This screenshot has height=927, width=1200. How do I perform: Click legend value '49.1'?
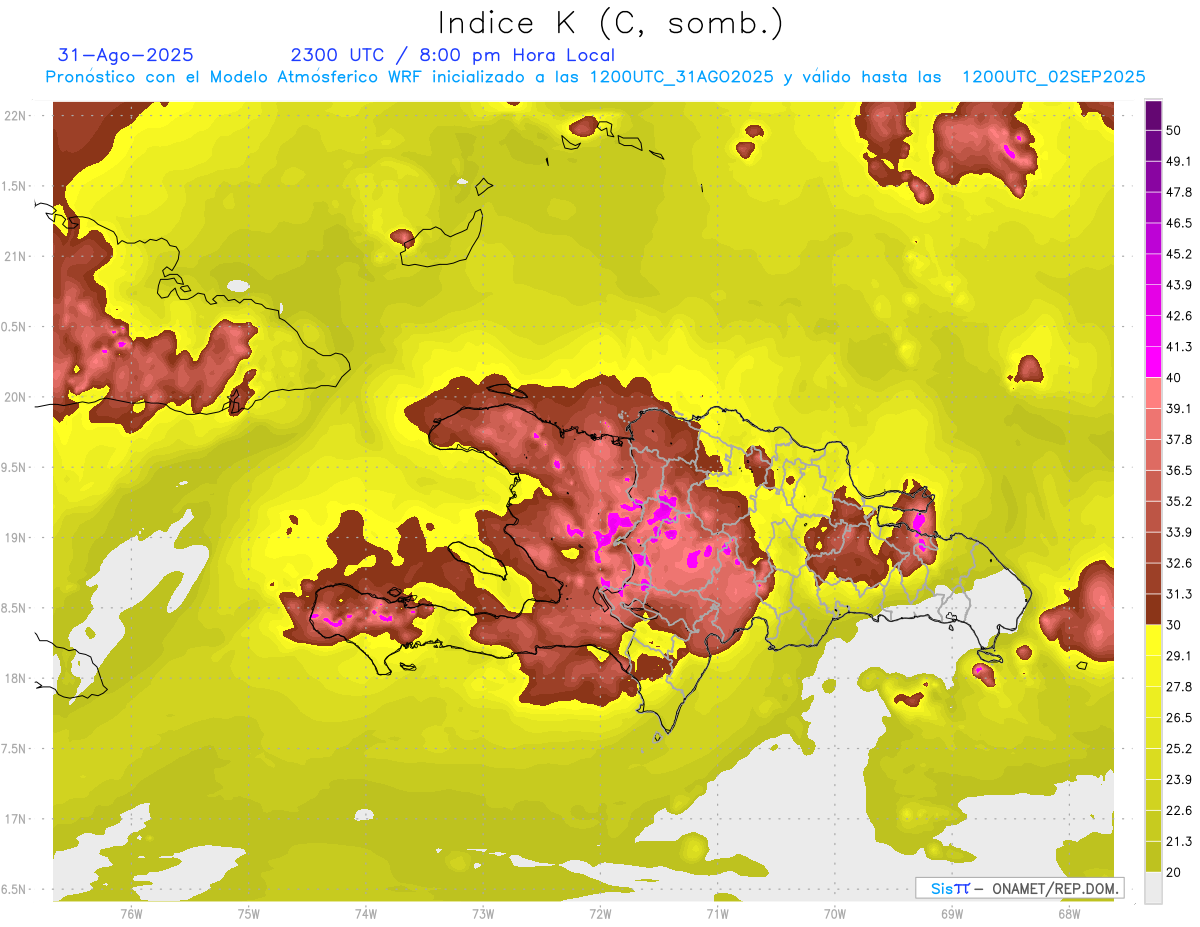[x=1178, y=161]
